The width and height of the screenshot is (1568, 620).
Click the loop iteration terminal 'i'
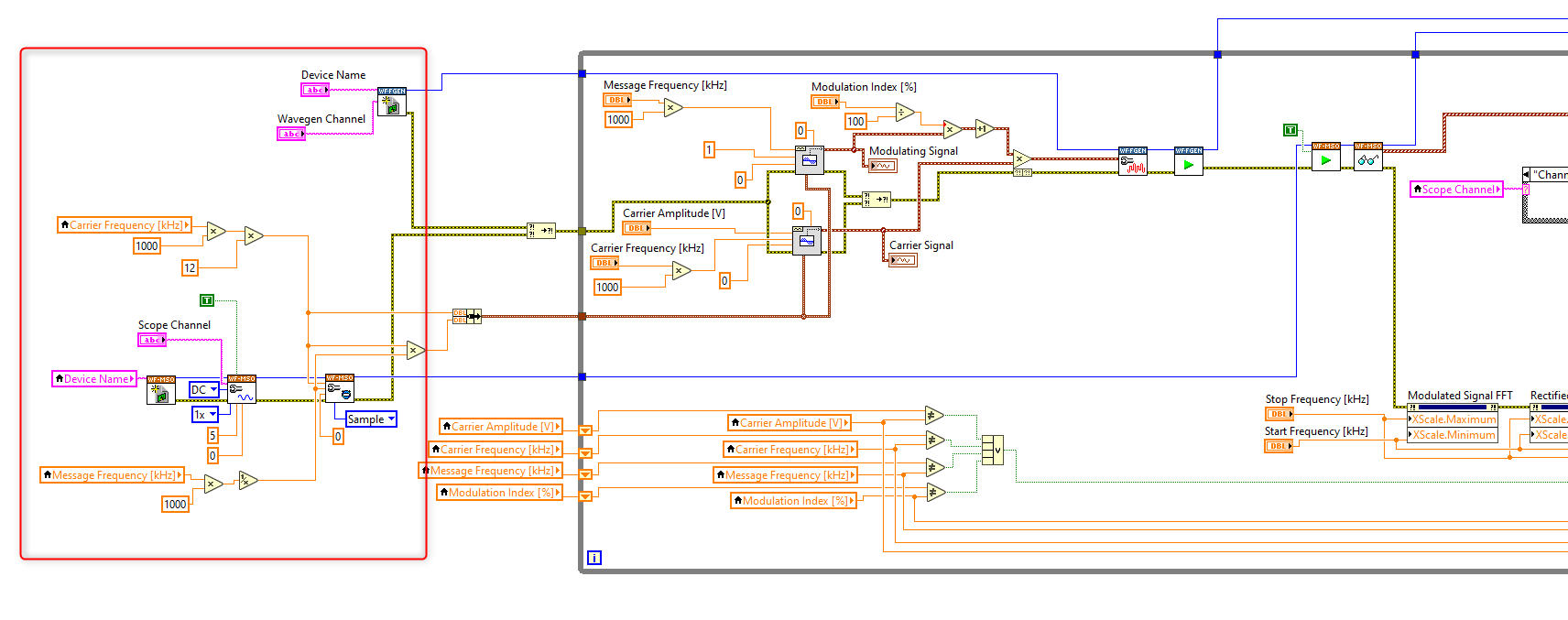tap(594, 558)
